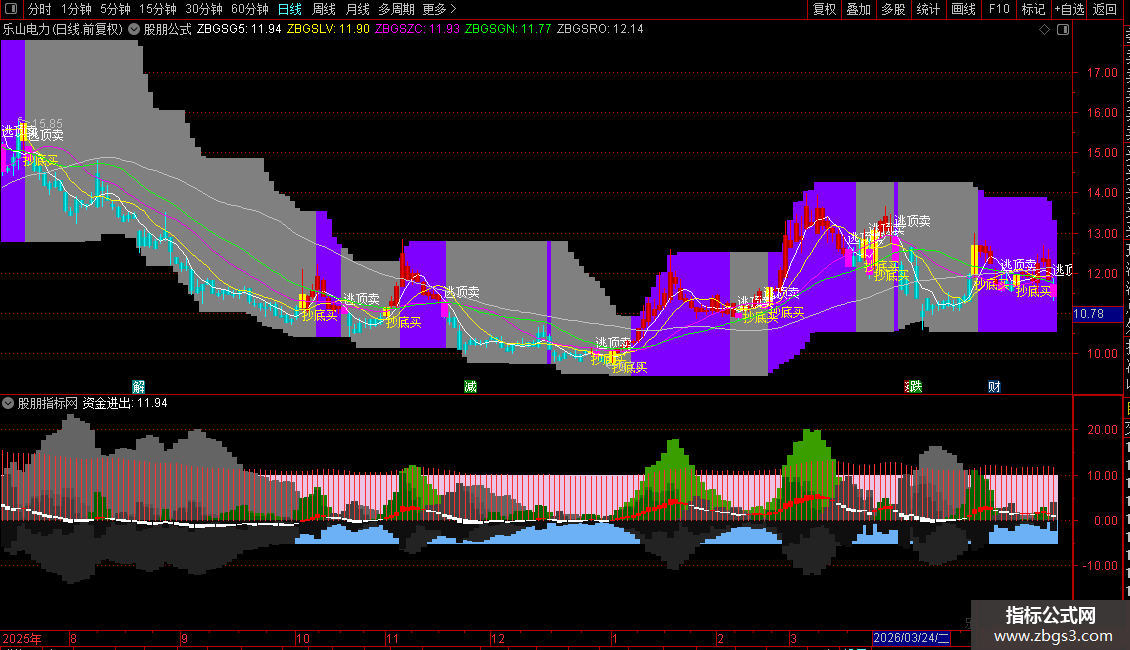Click the diamond icon above the chart
This screenshot has width=1130, height=650.
click(1044, 30)
